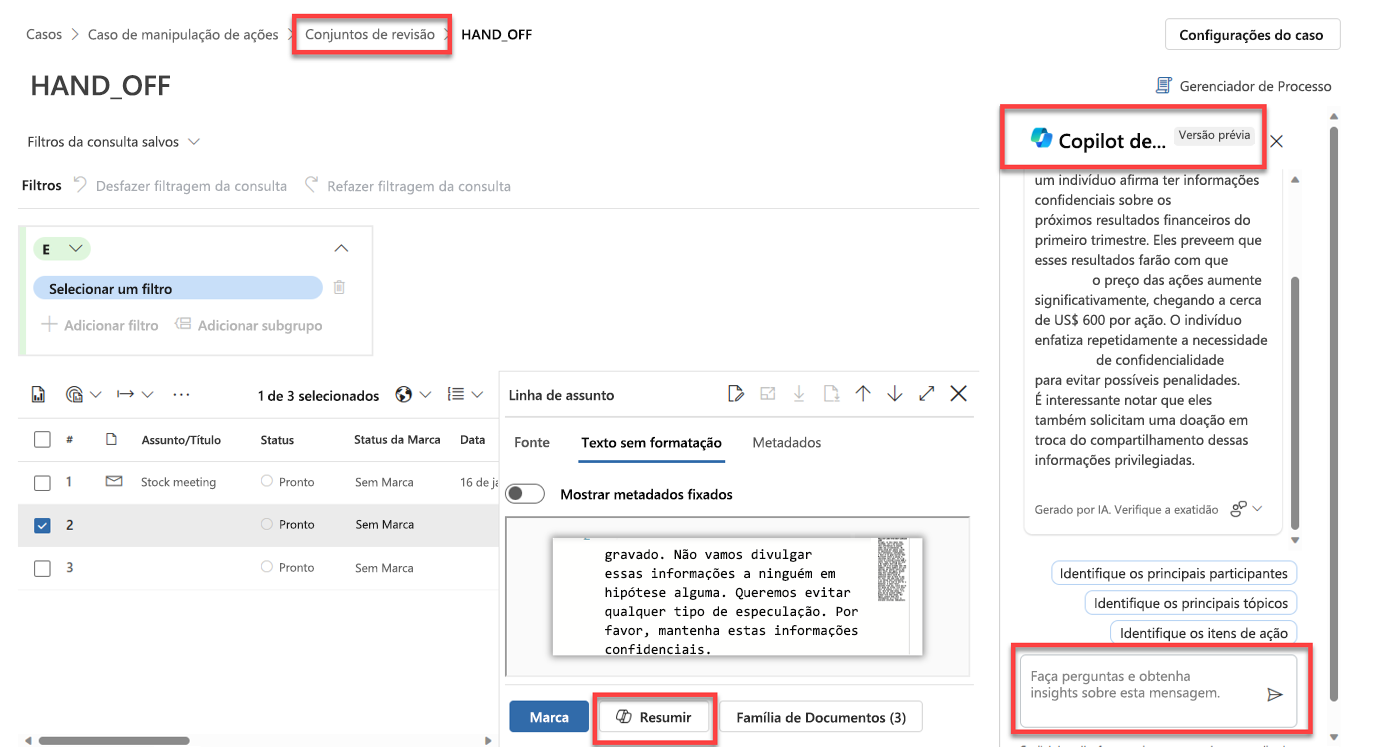Expand the feedback chevron under Copilot response
The image size is (1377, 747).
[1258, 509]
